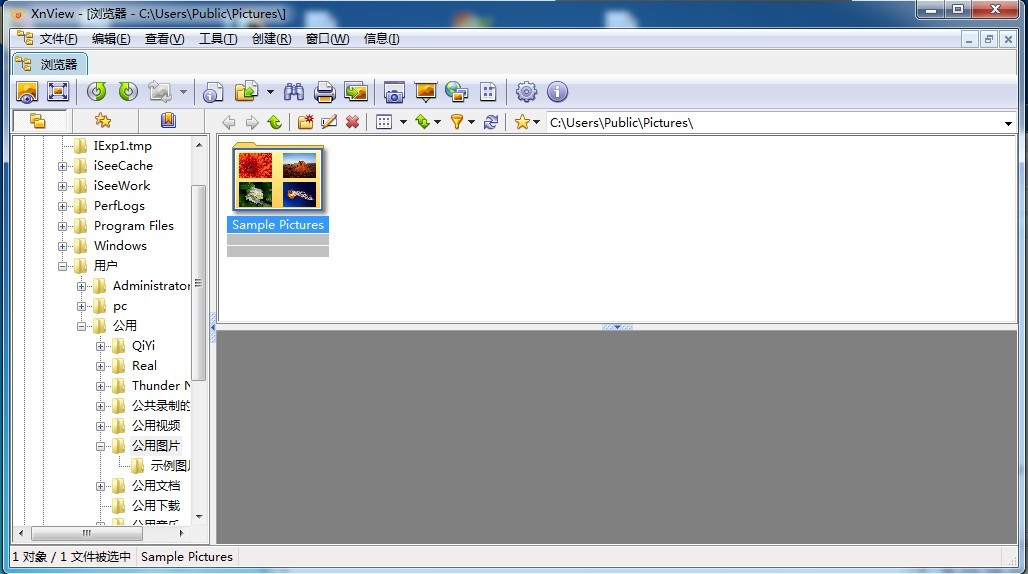Screen dimensions: 1028x574
Task: Go up one folder level
Action: click(274, 122)
